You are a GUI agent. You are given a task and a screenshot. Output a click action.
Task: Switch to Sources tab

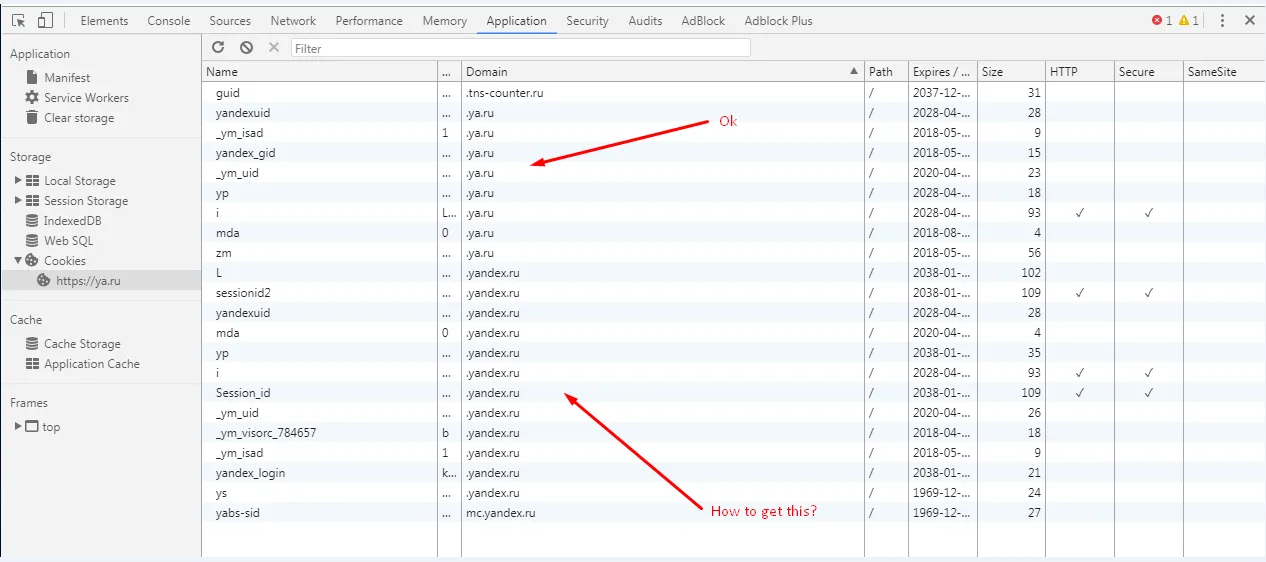point(230,20)
